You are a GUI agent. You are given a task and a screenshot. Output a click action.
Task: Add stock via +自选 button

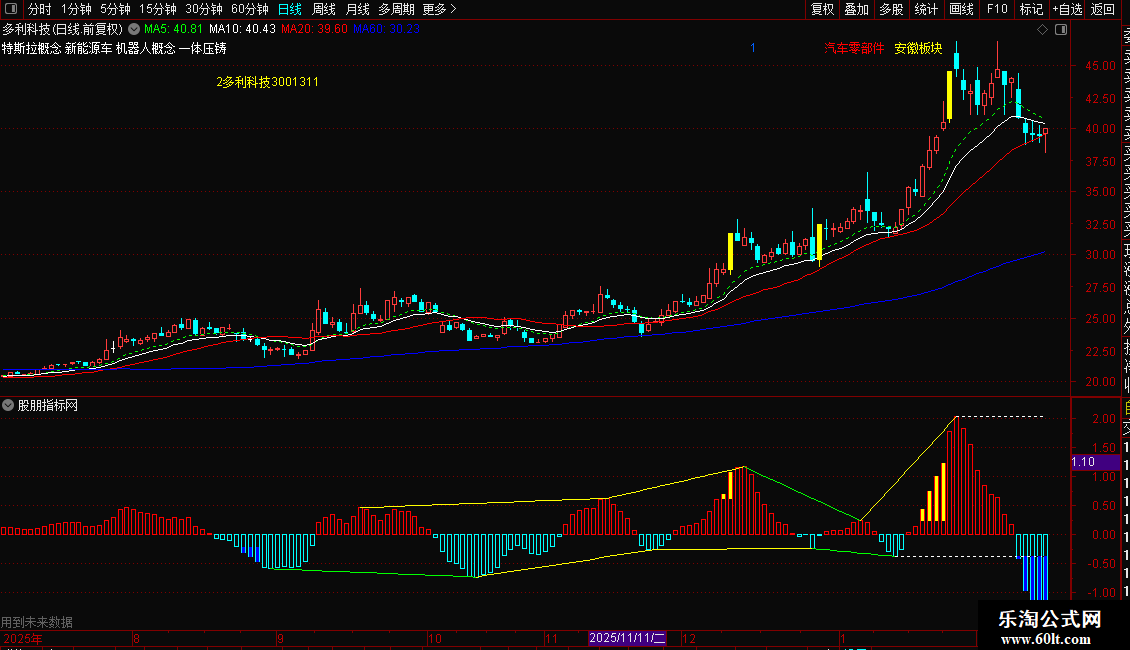[x=1067, y=9]
